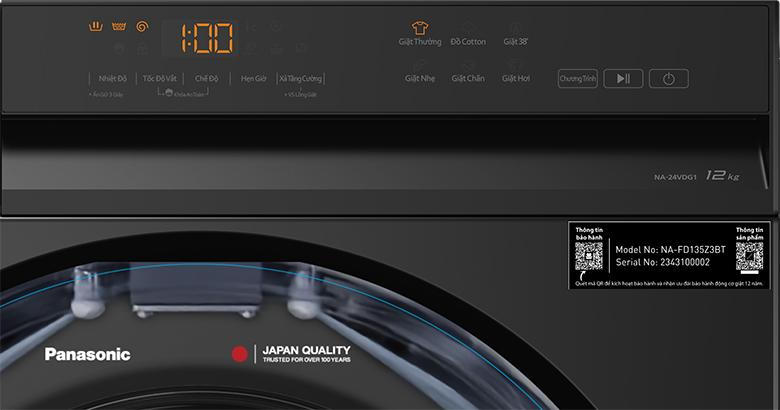Tap the red Japan Quality circle
The width and height of the screenshot is (780, 410).
(x=240, y=354)
